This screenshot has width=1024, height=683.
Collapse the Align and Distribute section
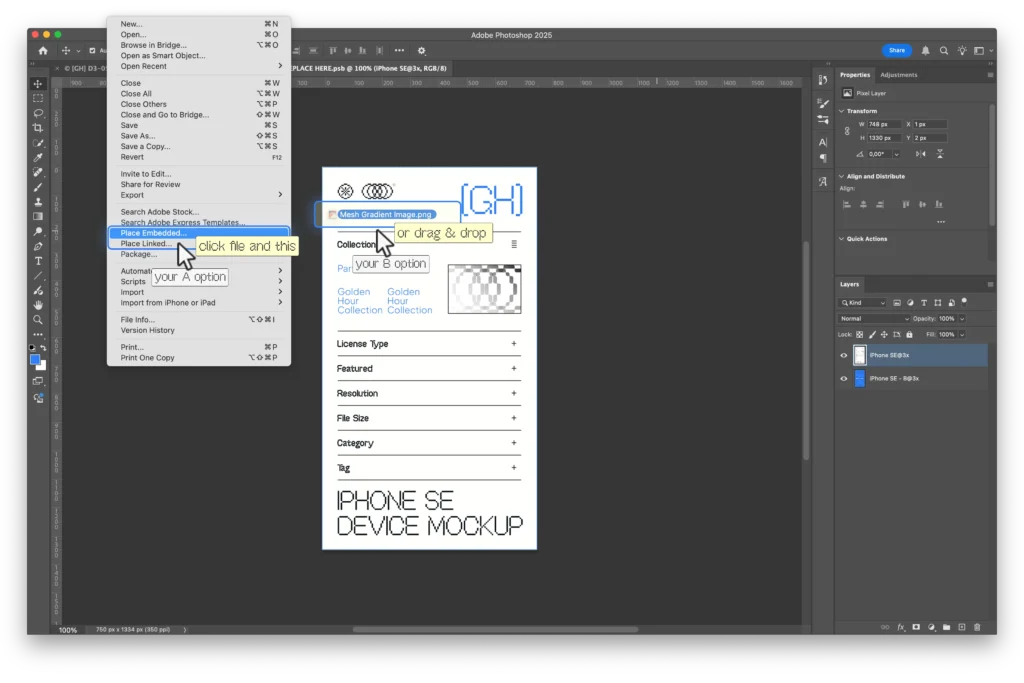coord(841,176)
